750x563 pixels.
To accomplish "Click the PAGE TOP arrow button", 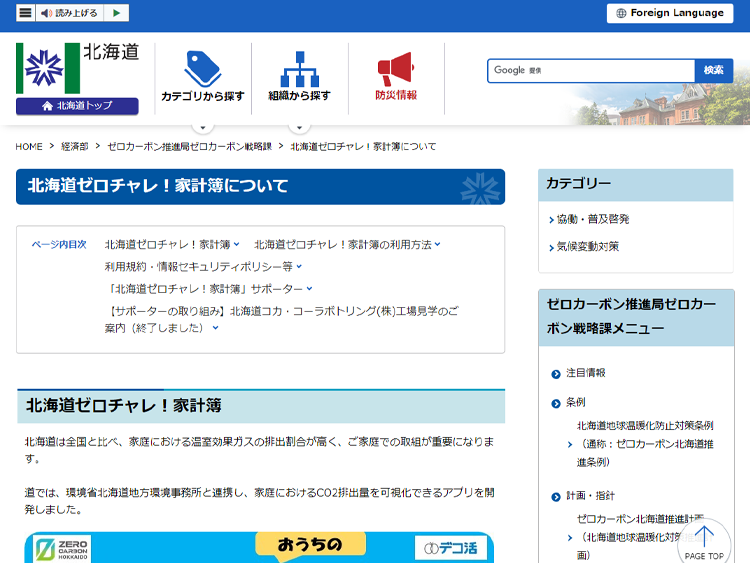I will (x=704, y=543).
